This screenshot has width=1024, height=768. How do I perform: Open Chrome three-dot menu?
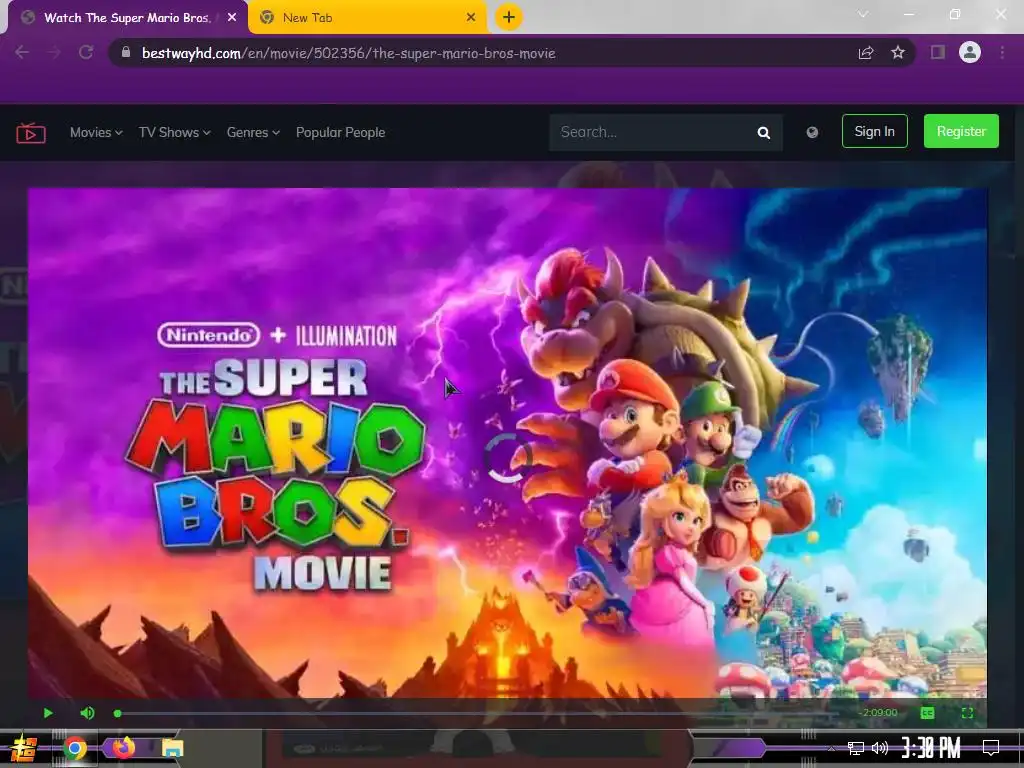point(1002,52)
